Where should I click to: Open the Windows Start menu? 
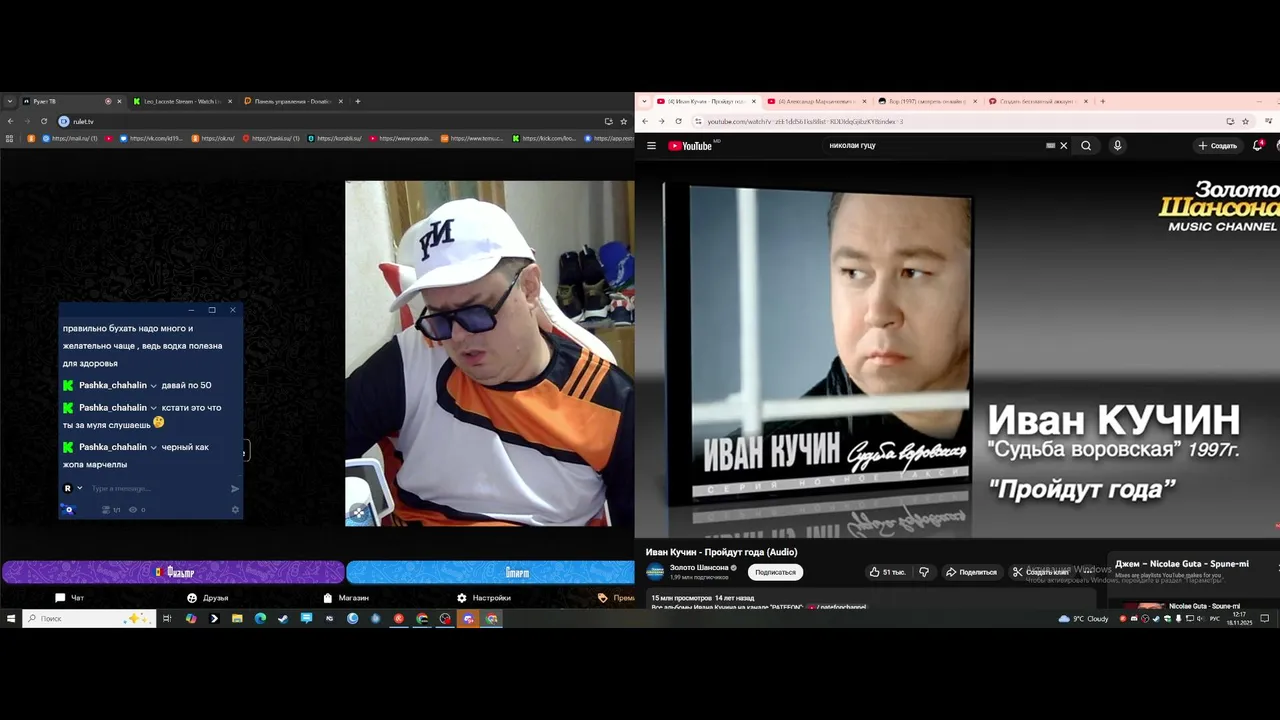point(11,619)
